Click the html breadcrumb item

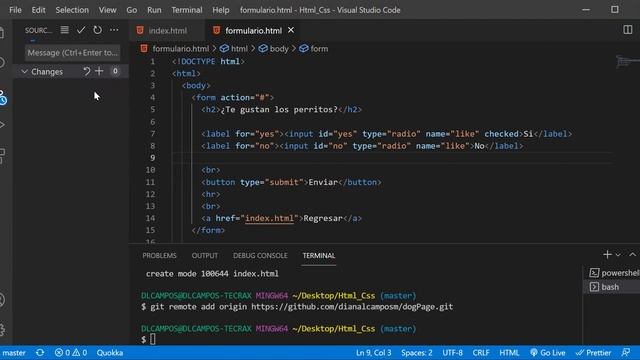coord(239,49)
